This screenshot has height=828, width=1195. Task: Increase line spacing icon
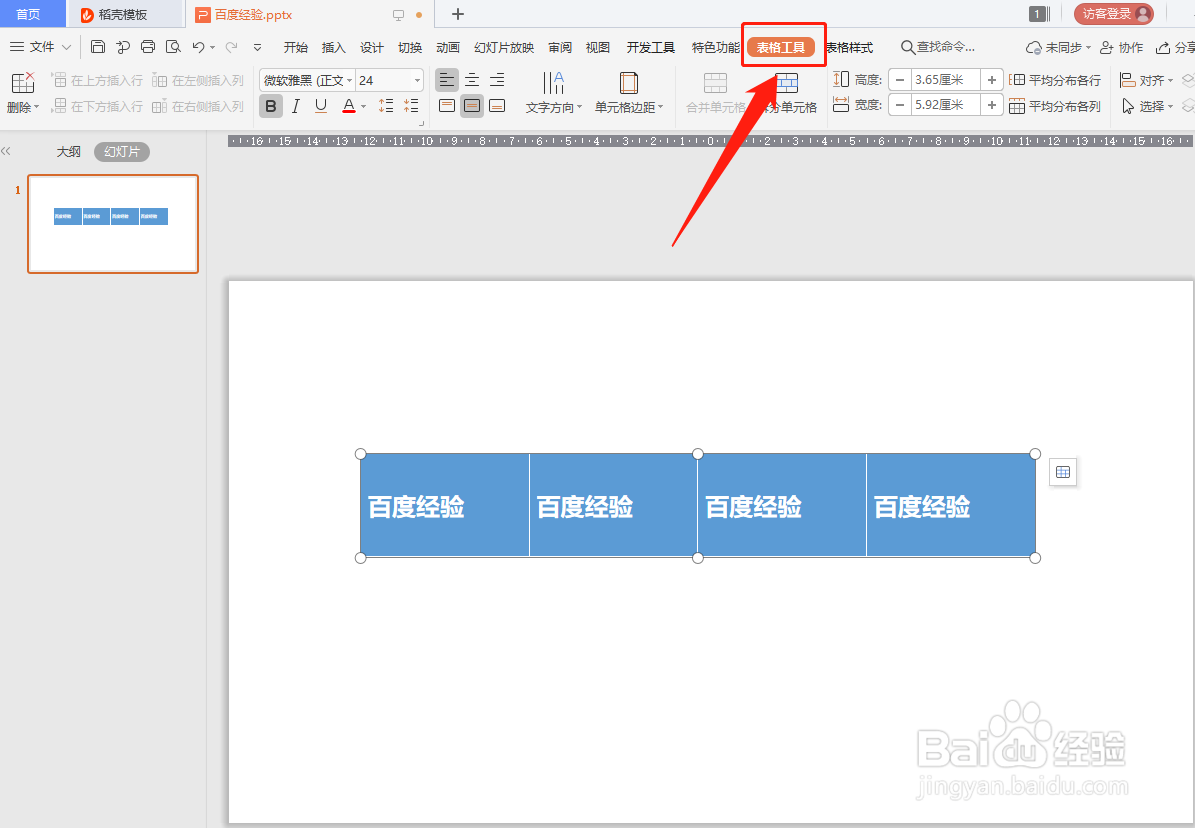(x=386, y=105)
